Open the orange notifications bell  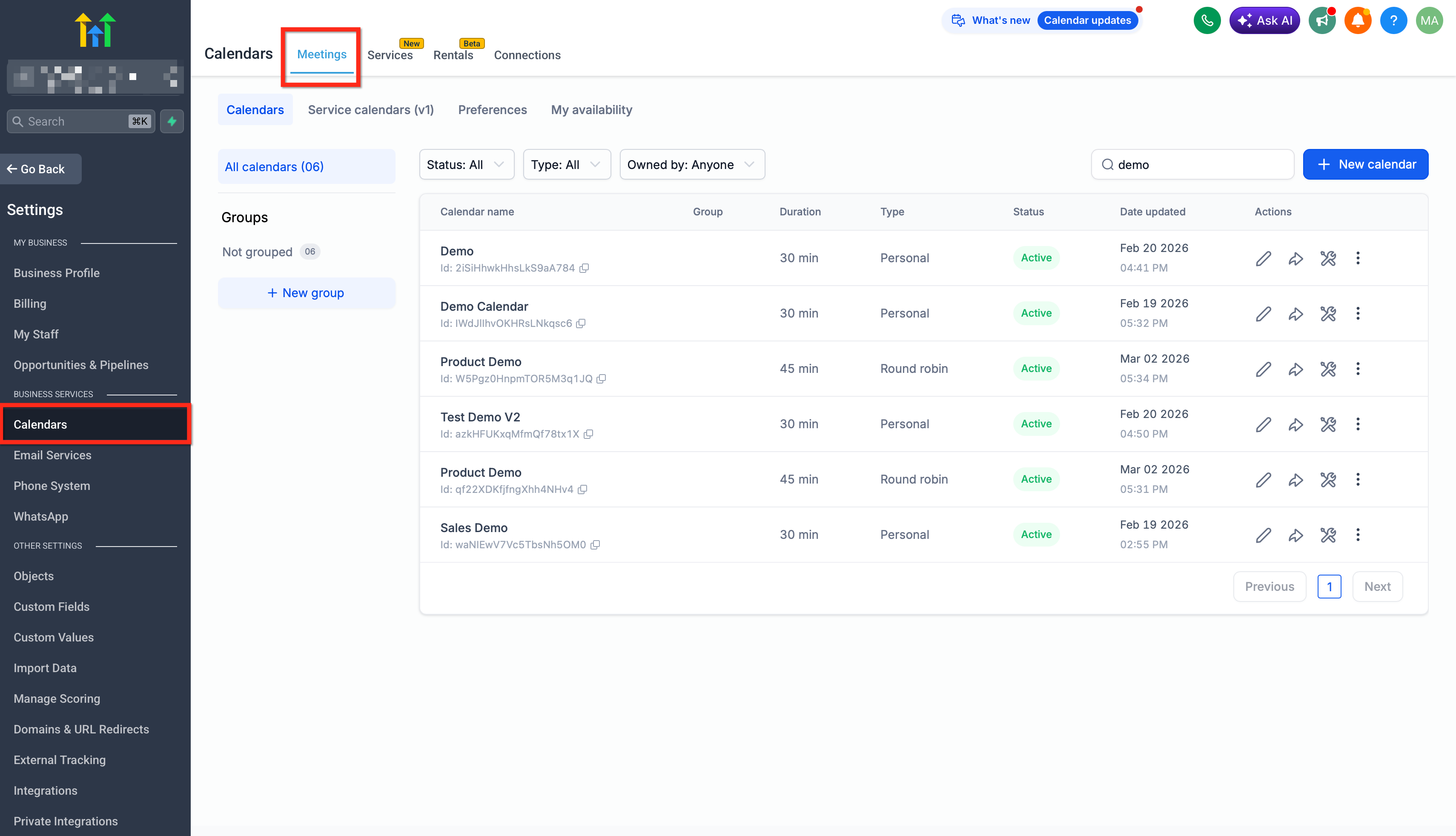pyautogui.click(x=1358, y=21)
